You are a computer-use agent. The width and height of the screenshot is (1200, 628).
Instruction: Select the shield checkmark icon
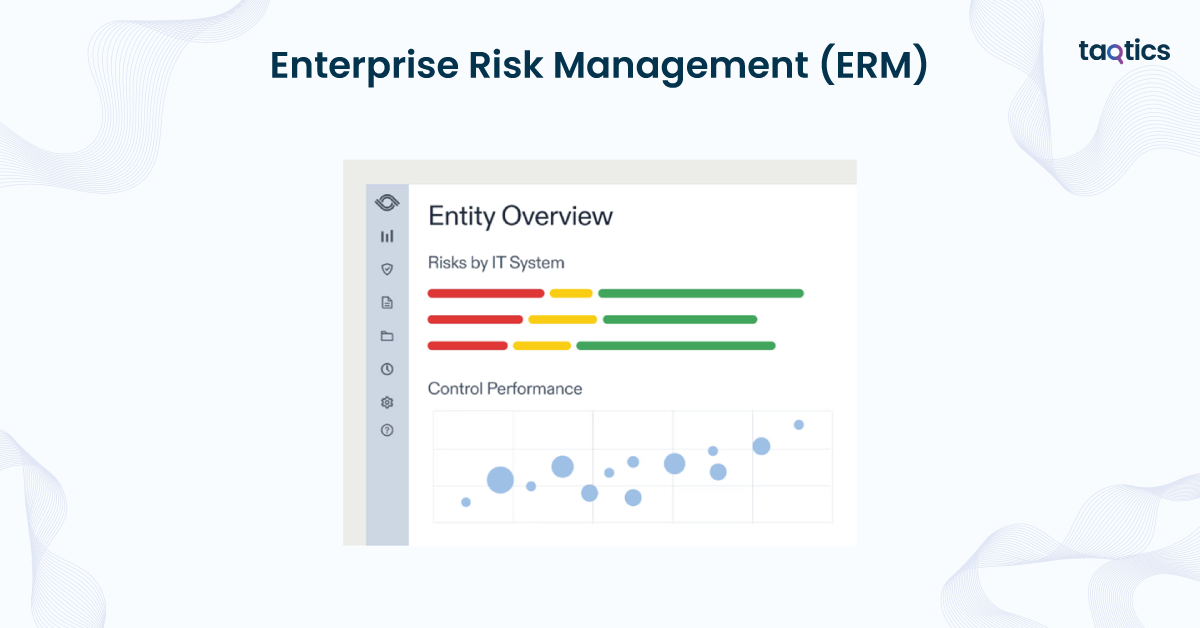387,269
